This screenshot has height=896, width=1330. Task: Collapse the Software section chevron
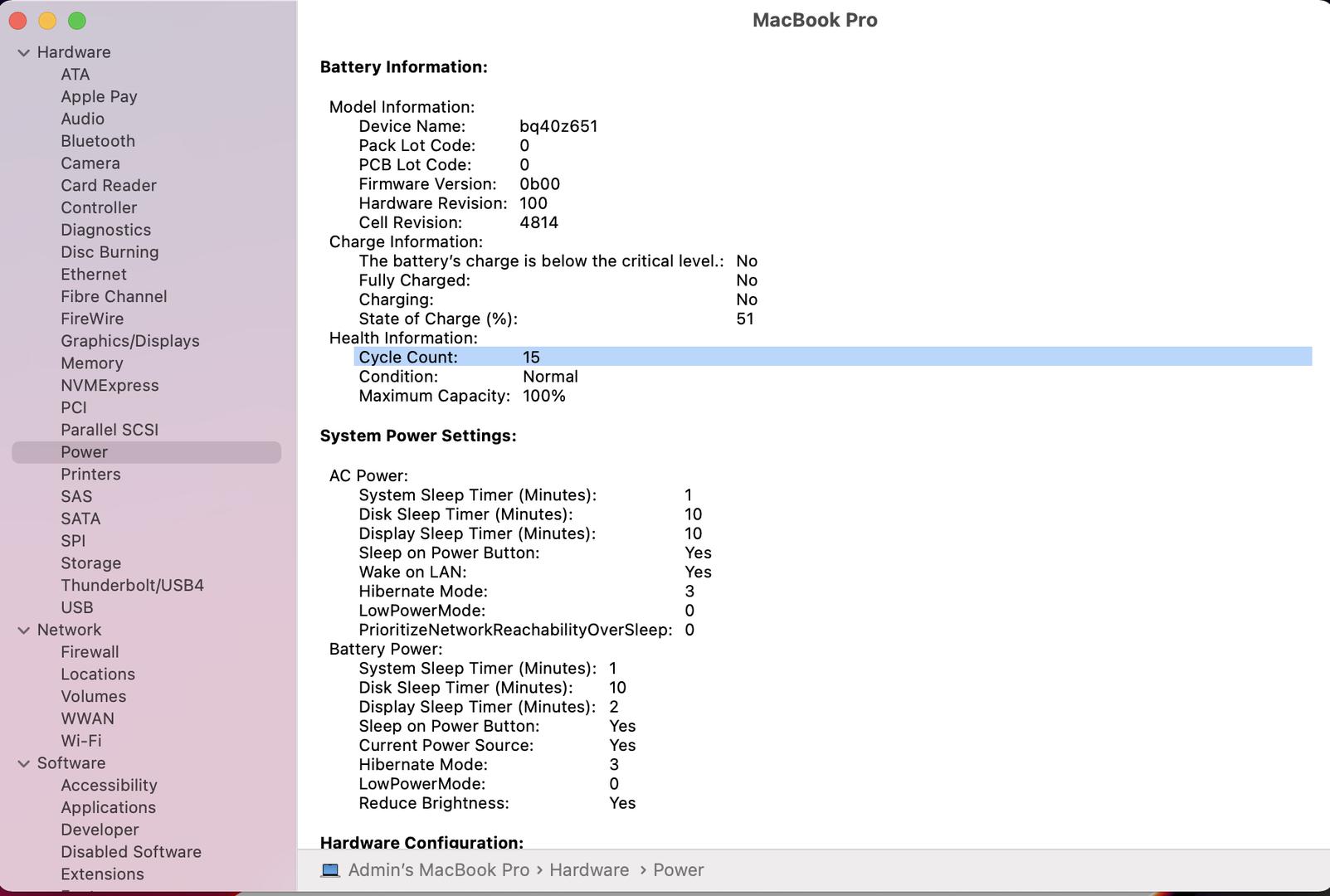23,763
